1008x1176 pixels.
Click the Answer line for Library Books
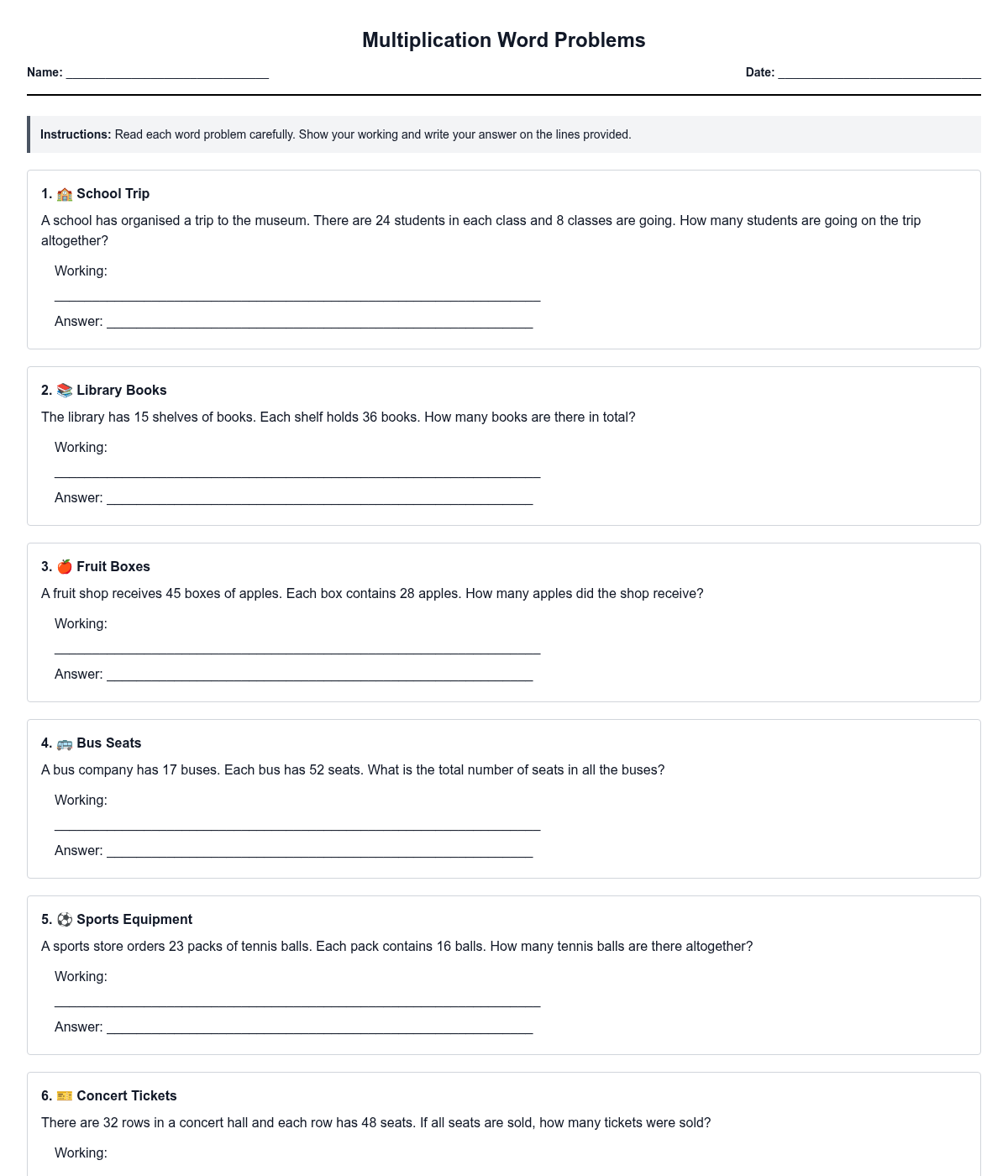319,498
